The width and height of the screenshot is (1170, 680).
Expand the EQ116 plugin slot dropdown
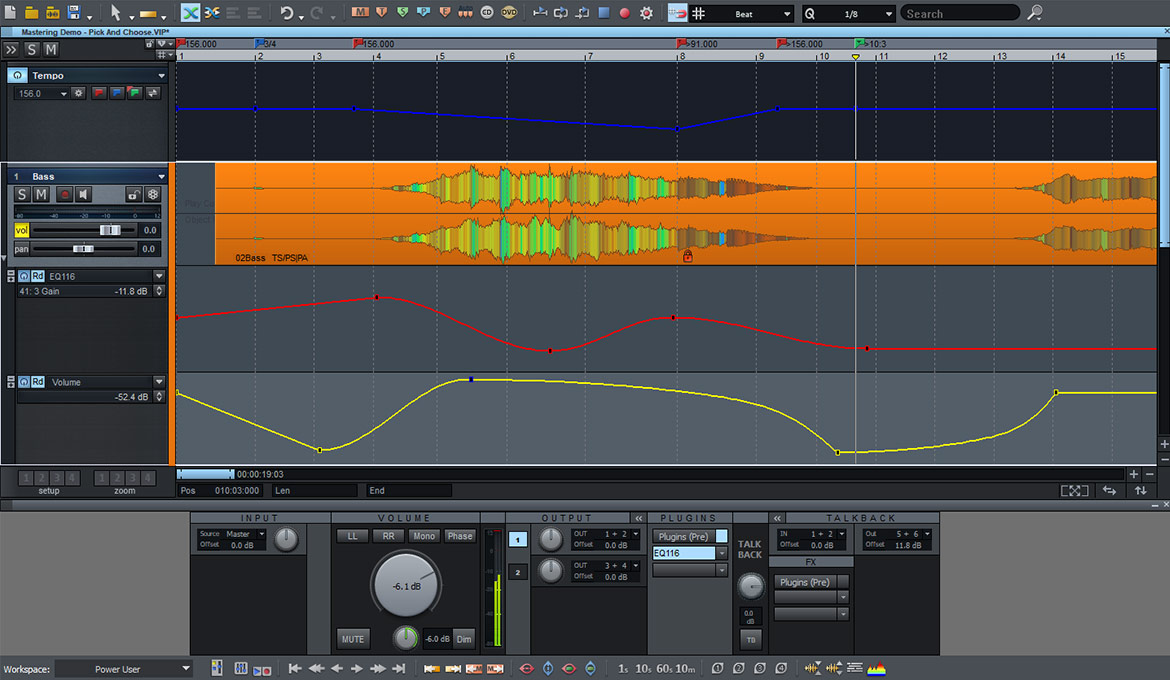(722, 553)
